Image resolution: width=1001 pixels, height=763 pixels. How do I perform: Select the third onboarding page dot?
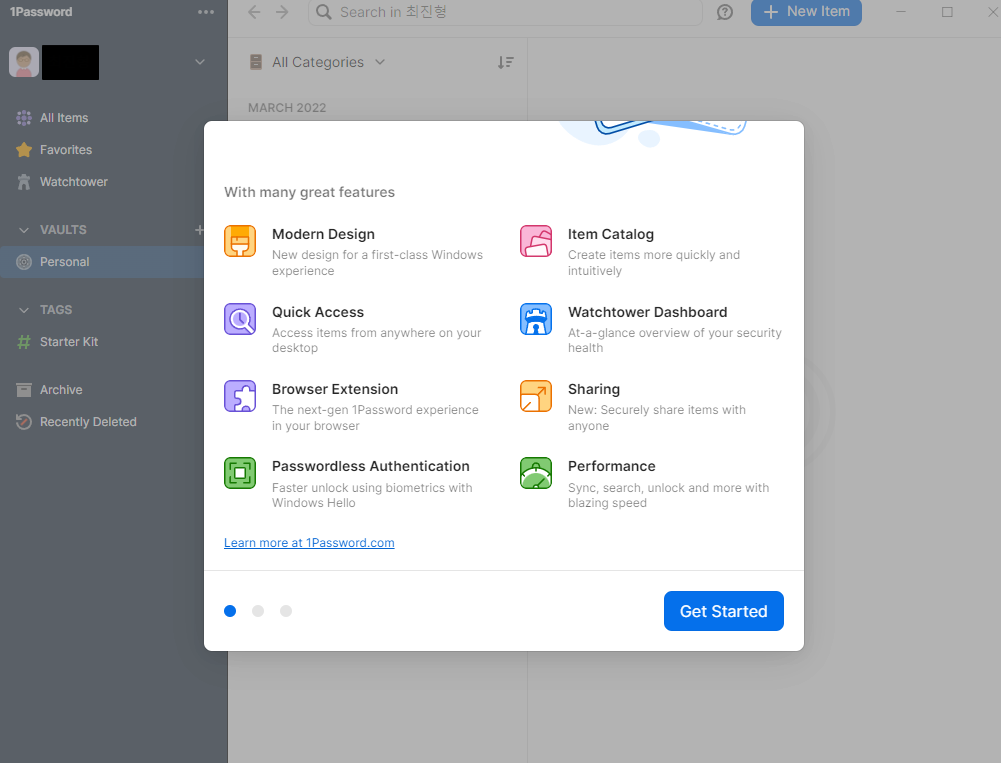point(286,611)
